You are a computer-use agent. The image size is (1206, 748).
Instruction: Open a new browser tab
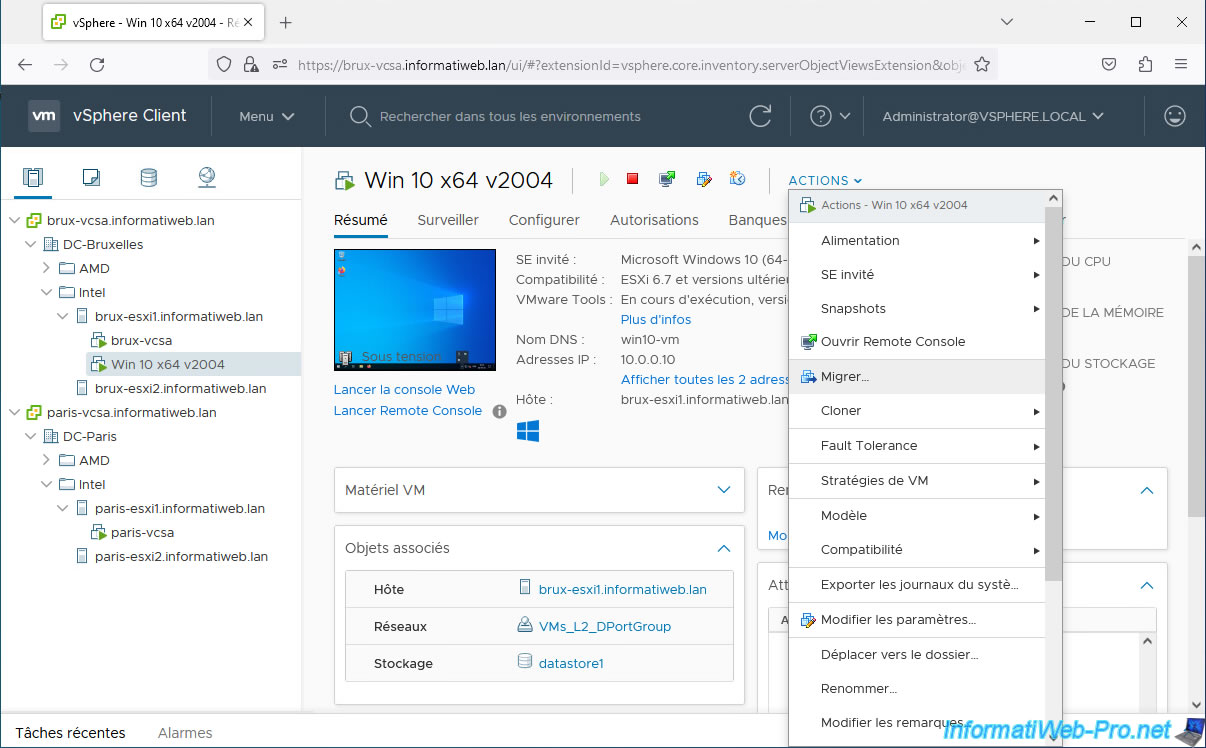point(286,22)
